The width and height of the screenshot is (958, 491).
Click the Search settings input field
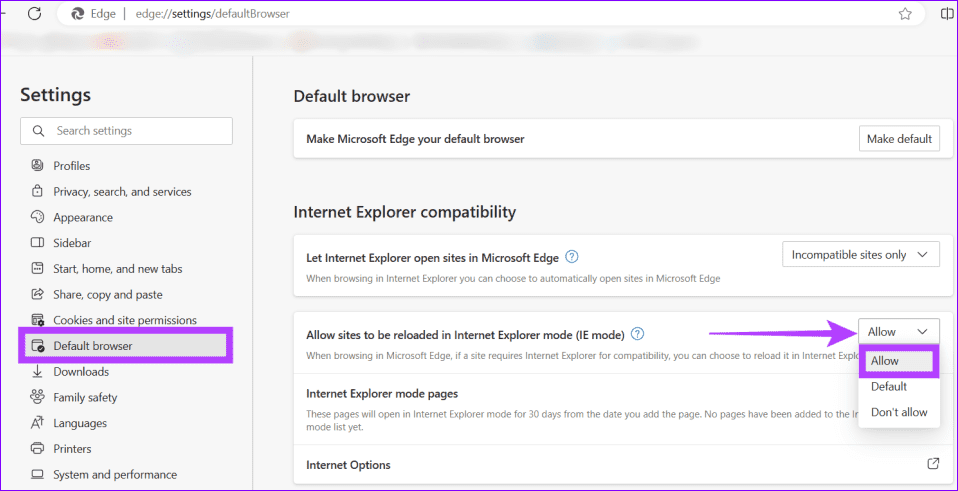126,131
